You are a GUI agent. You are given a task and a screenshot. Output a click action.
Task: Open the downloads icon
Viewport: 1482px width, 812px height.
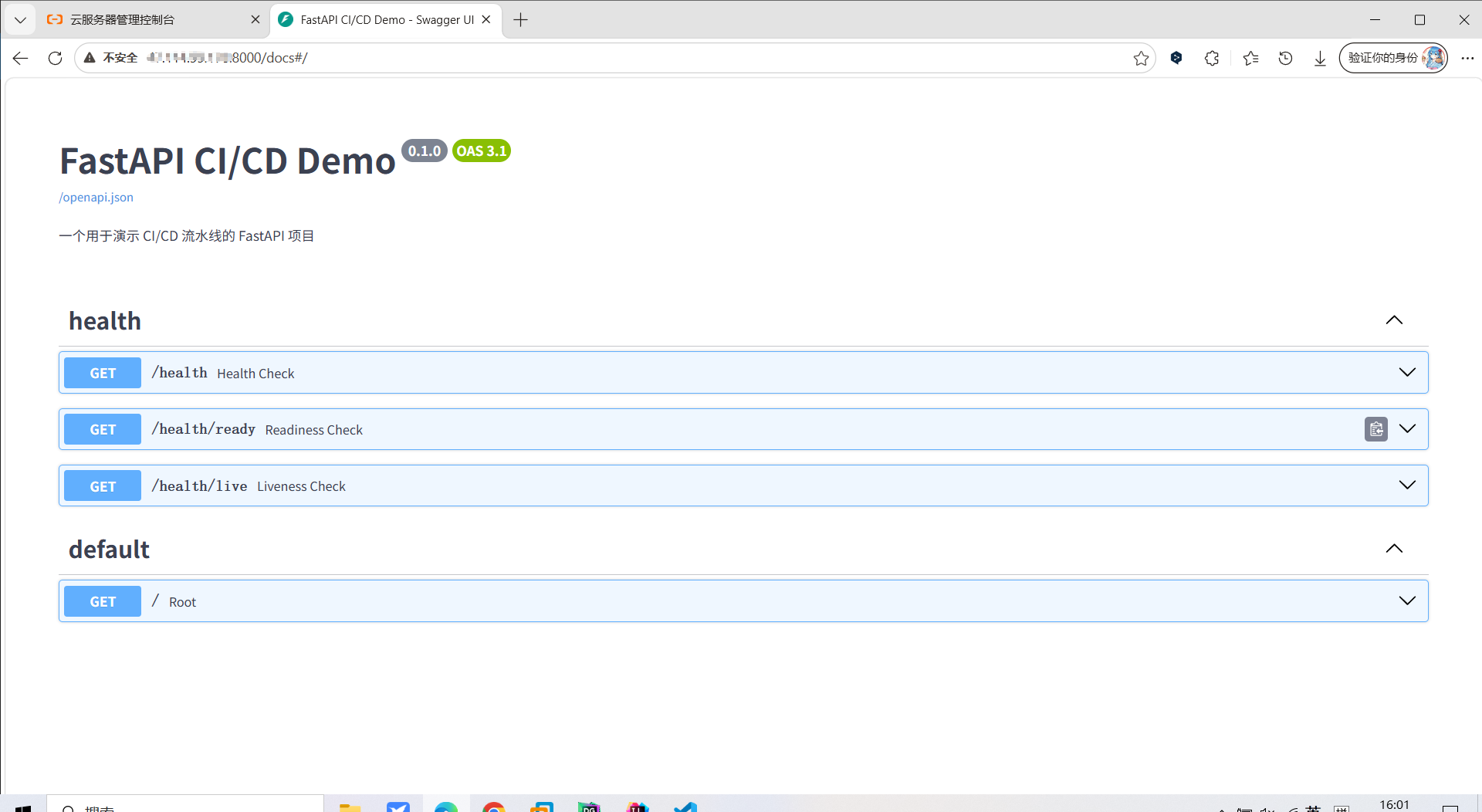(x=1320, y=58)
